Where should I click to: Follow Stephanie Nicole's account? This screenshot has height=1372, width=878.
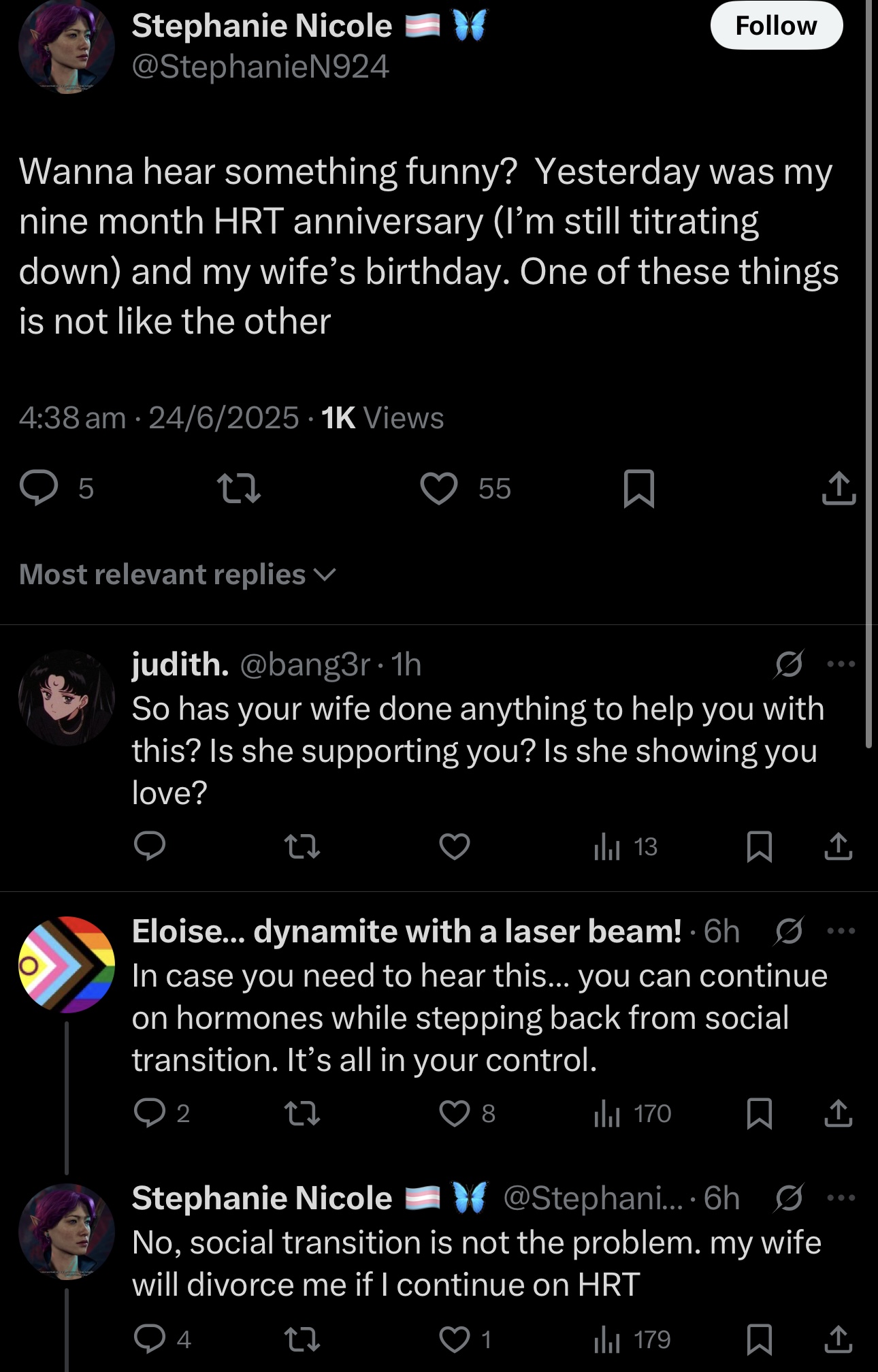[x=777, y=26]
